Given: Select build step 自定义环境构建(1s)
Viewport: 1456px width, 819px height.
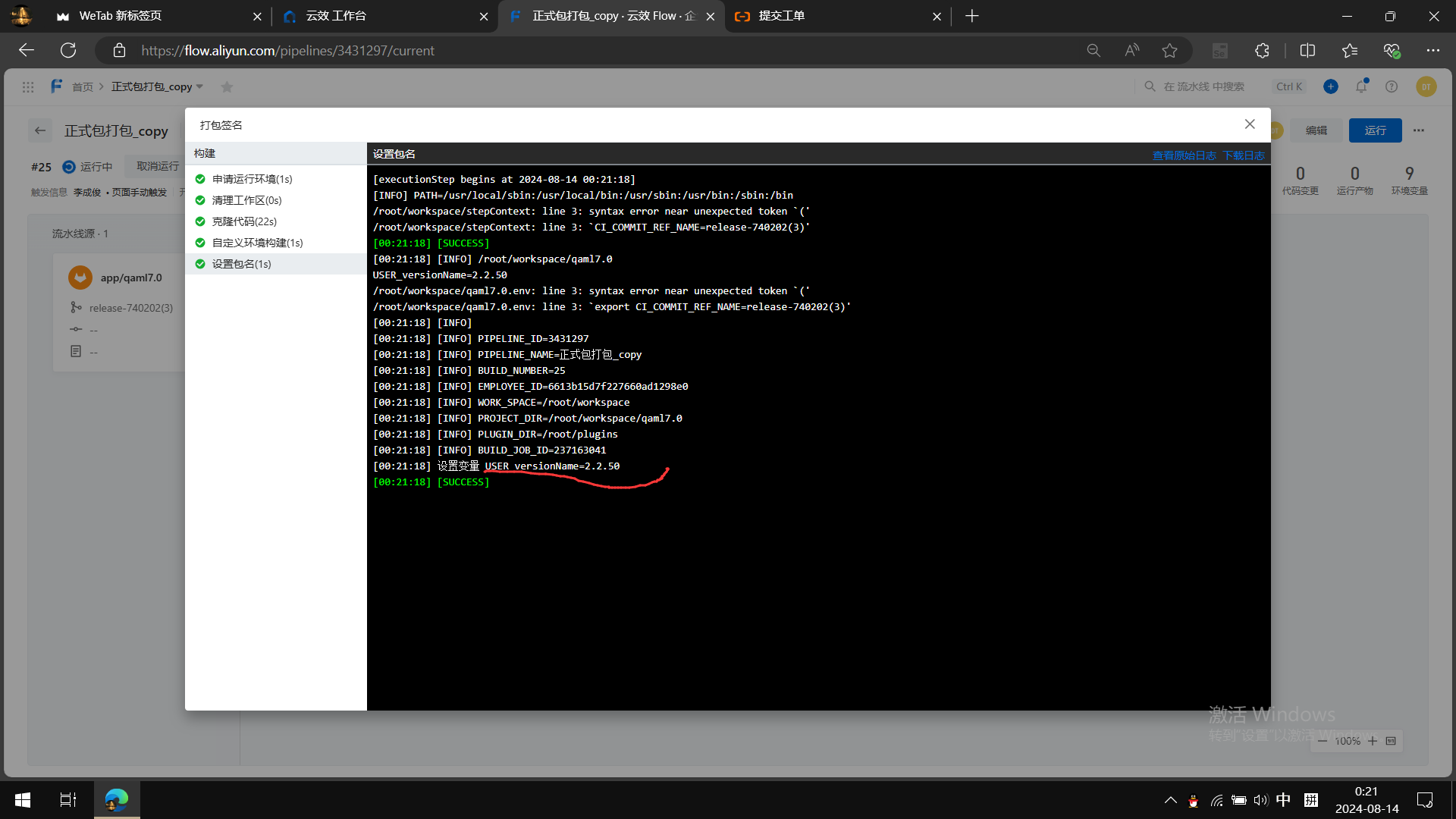Looking at the screenshot, I should point(276,243).
